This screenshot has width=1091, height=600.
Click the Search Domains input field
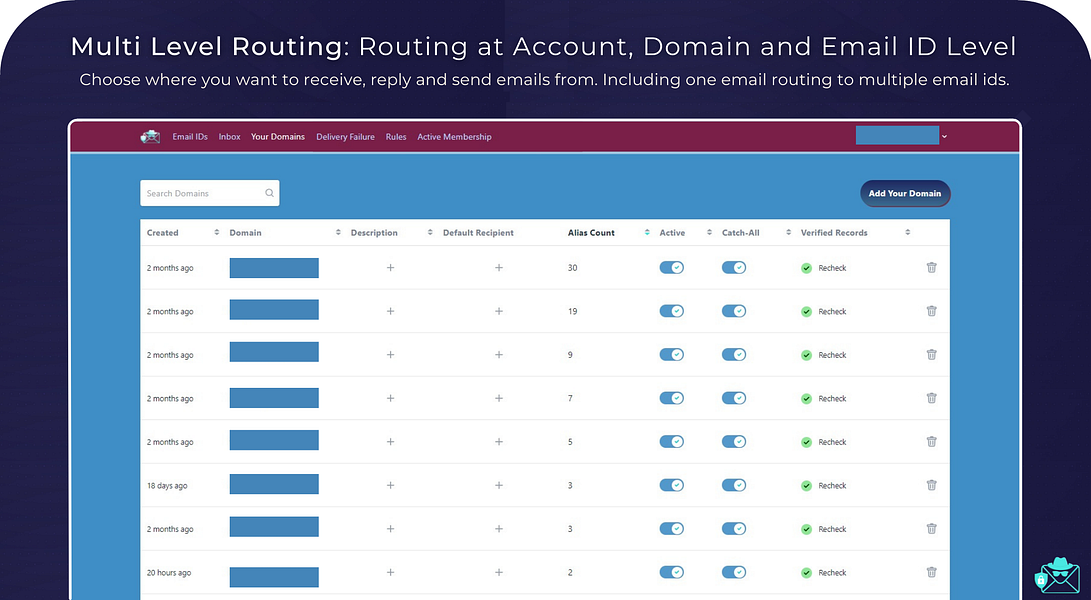coord(209,194)
